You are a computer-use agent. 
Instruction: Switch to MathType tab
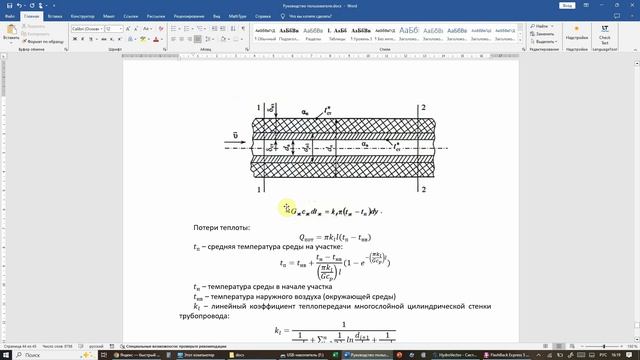point(237,16)
